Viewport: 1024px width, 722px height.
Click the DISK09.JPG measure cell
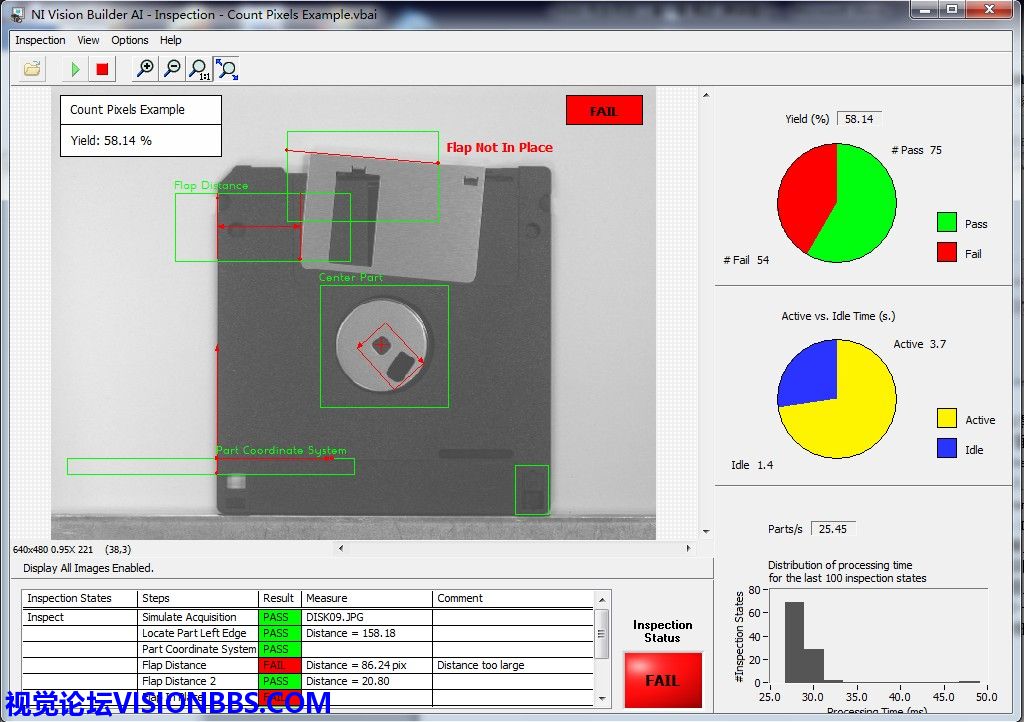click(x=366, y=617)
